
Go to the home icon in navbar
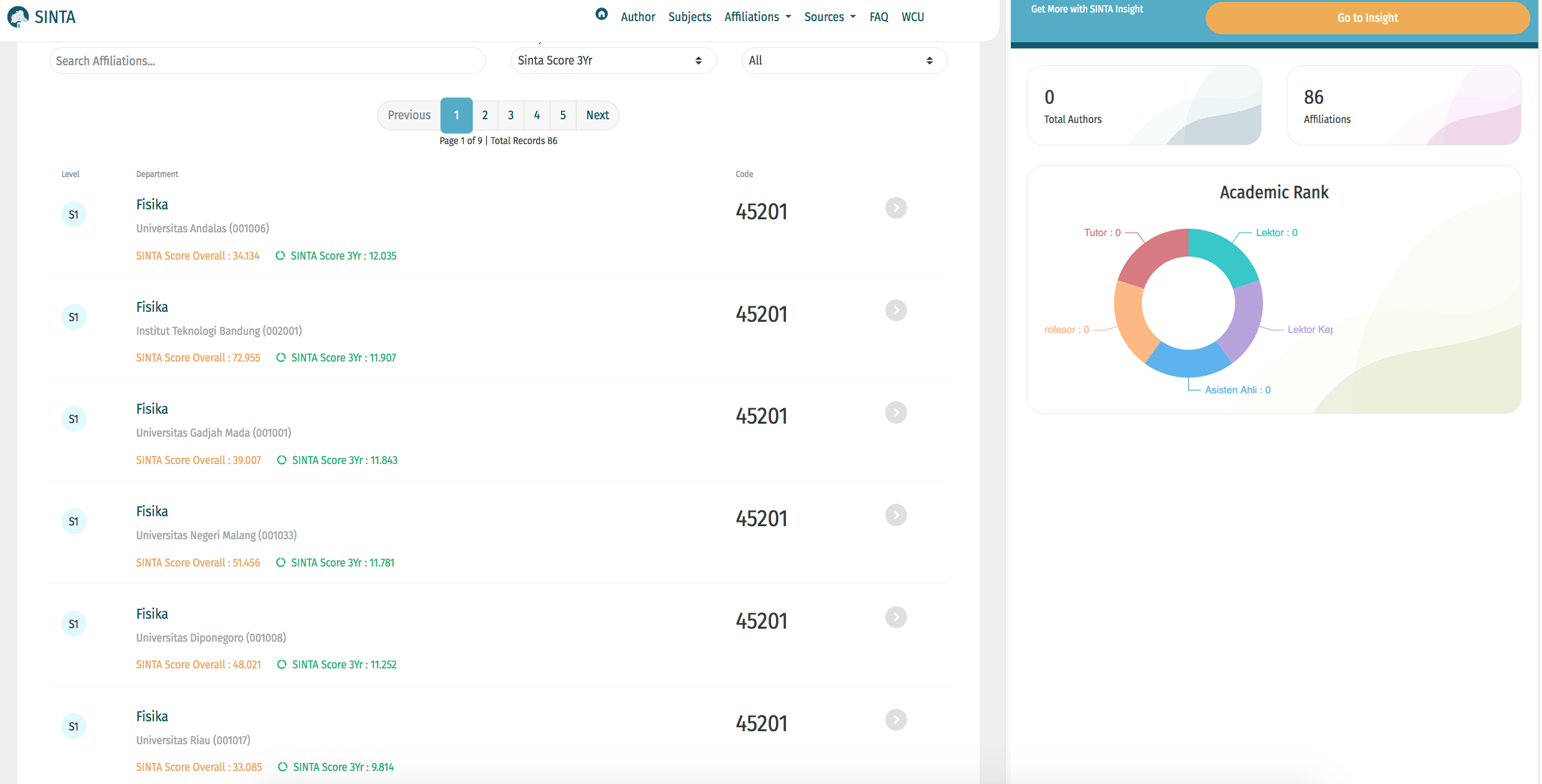(x=601, y=14)
